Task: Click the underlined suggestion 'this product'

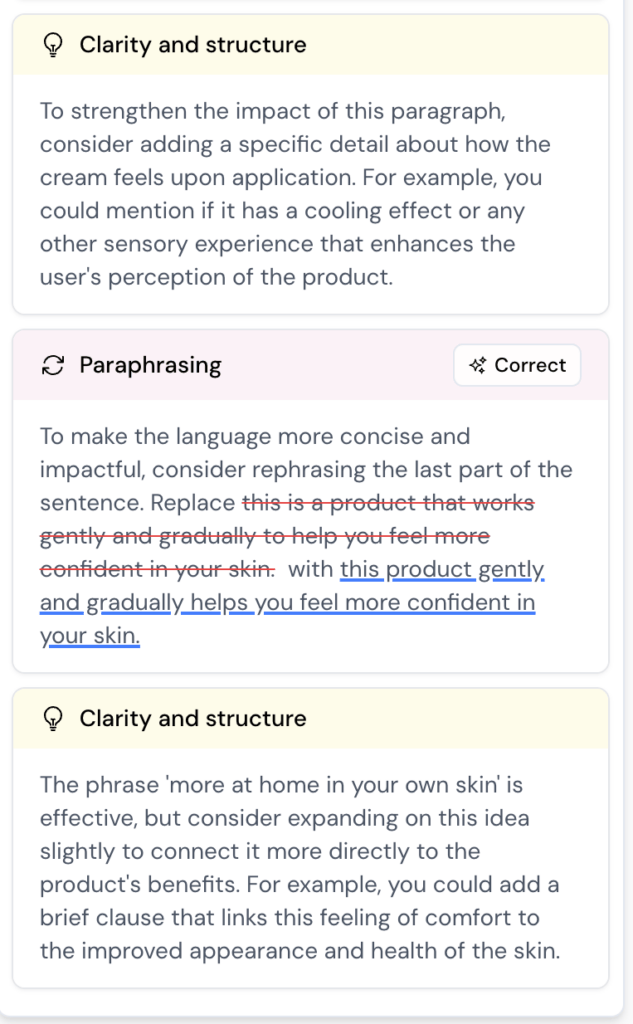Action: coord(406,570)
